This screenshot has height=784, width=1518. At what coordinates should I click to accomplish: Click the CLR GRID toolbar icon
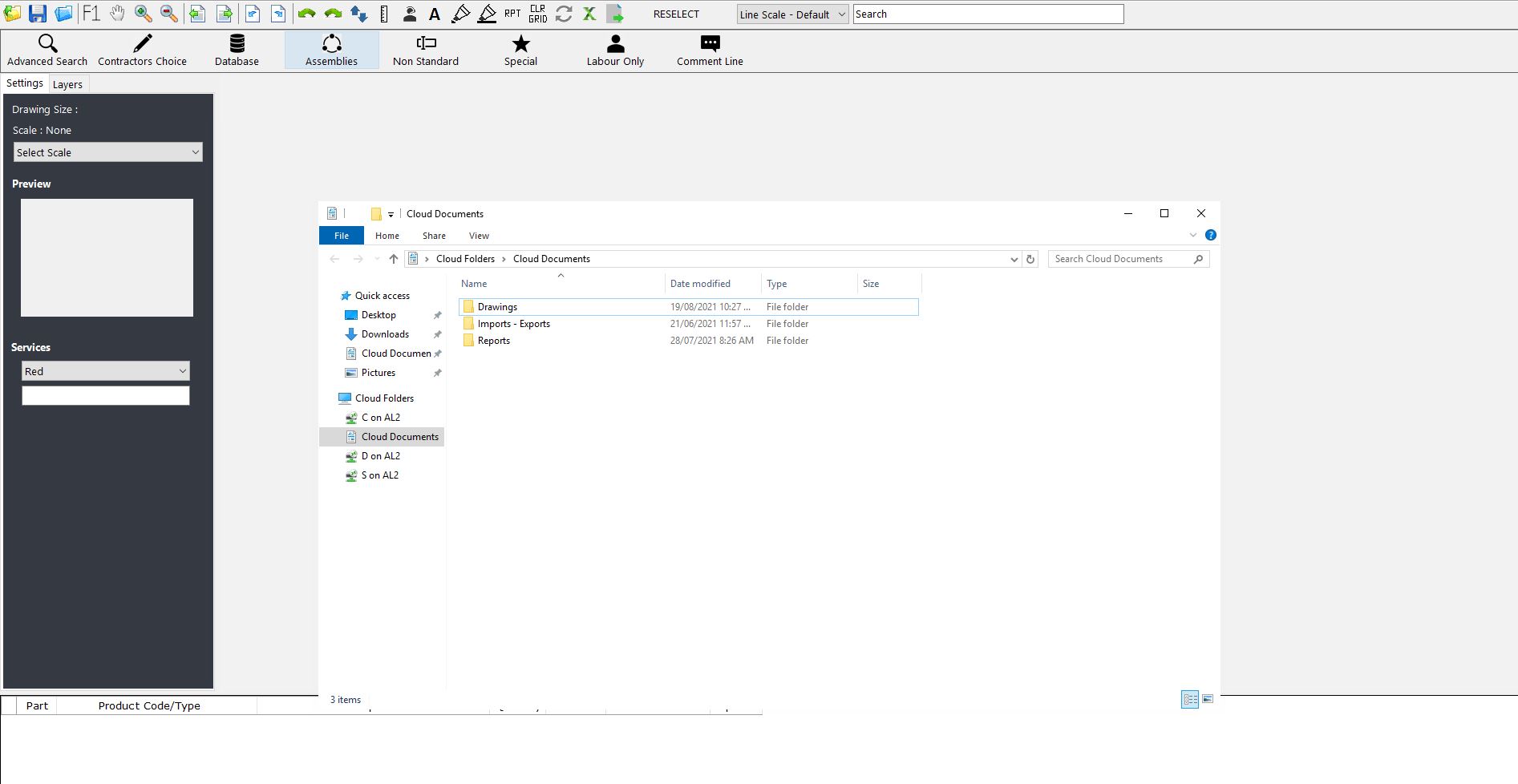tap(537, 14)
